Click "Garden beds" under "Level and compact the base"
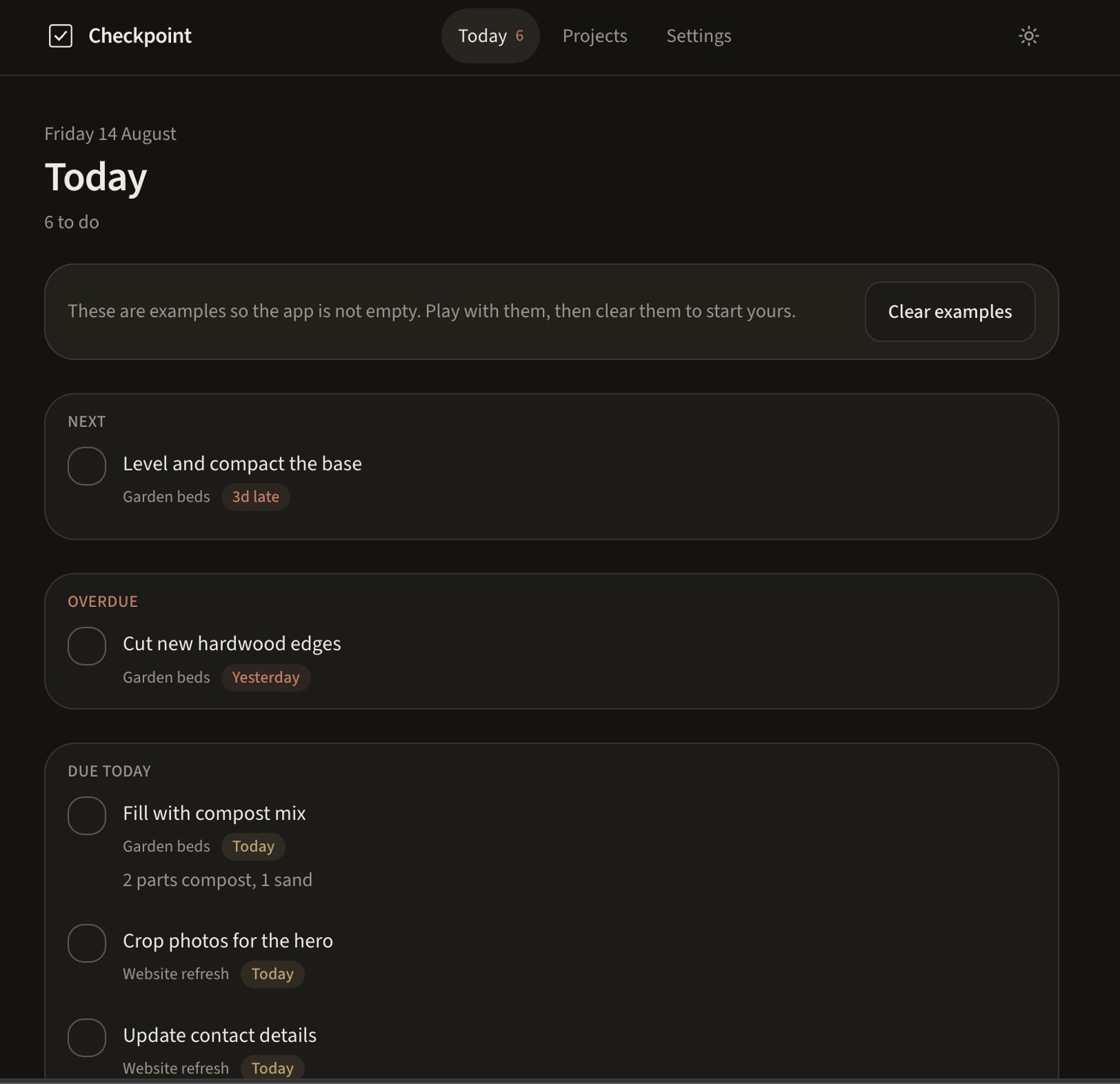The width and height of the screenshot is (1120, 1084). click(166, 497)
